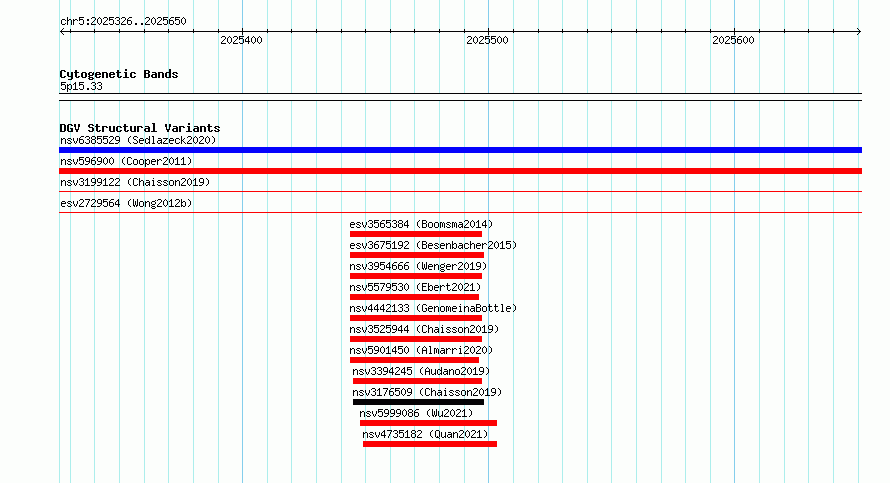The image size is (890, 483).
Task: Open nsv4442133 (GenomeinaBottle) variant
Action: 433,308
